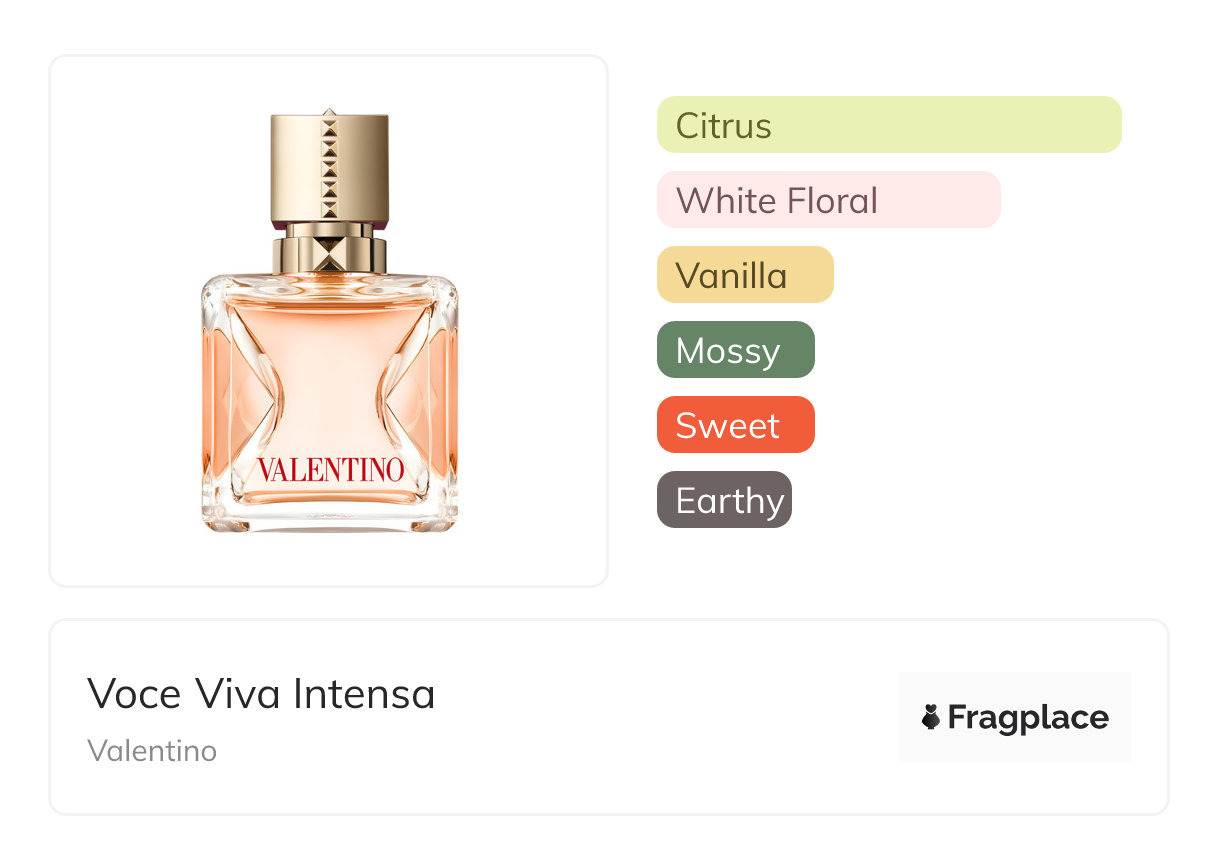1218x864 pixels.
Task: Open the Voce Viva Intensa title
Action: (261, 694)
